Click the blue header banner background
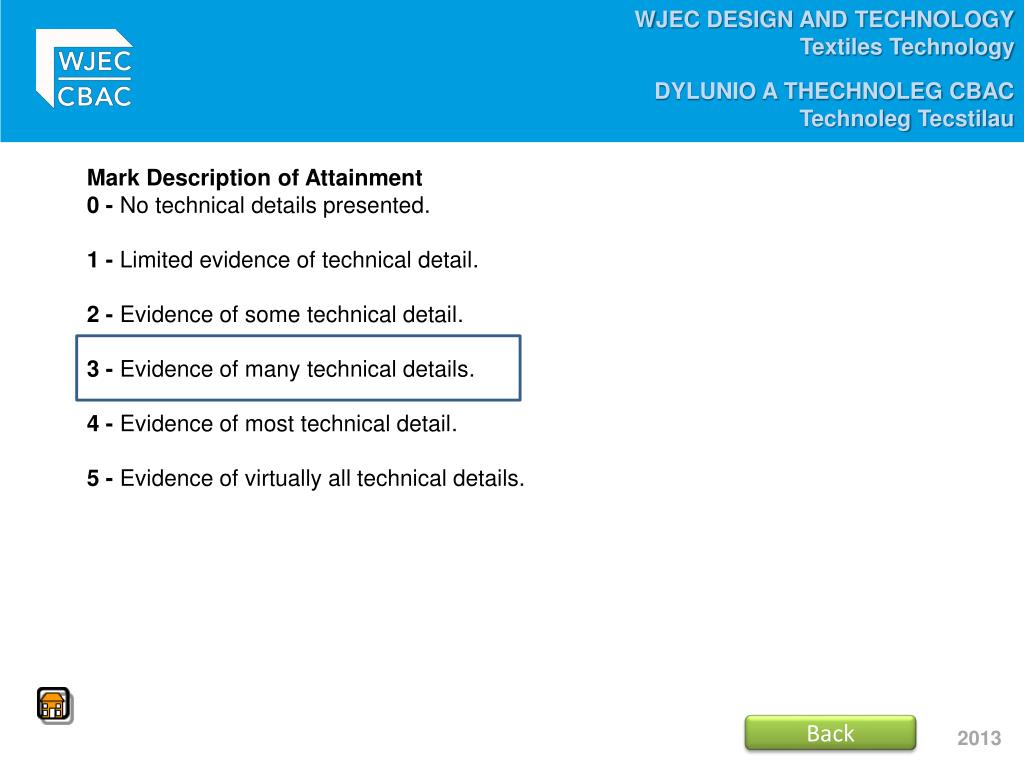The width and height of the screenshot is (1024, 768). point(392,71)
